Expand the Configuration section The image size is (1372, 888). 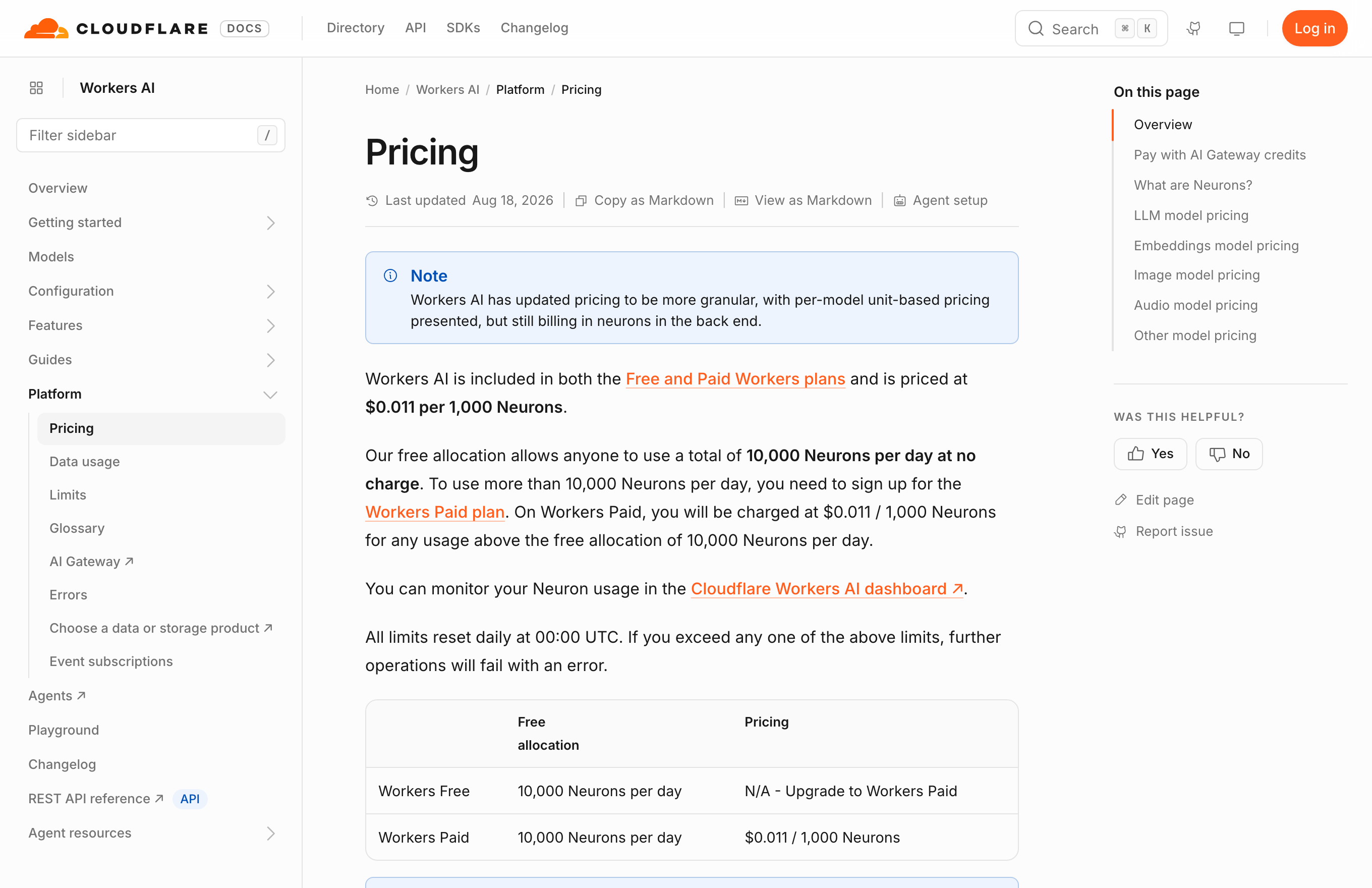click(x=270, y=291)
